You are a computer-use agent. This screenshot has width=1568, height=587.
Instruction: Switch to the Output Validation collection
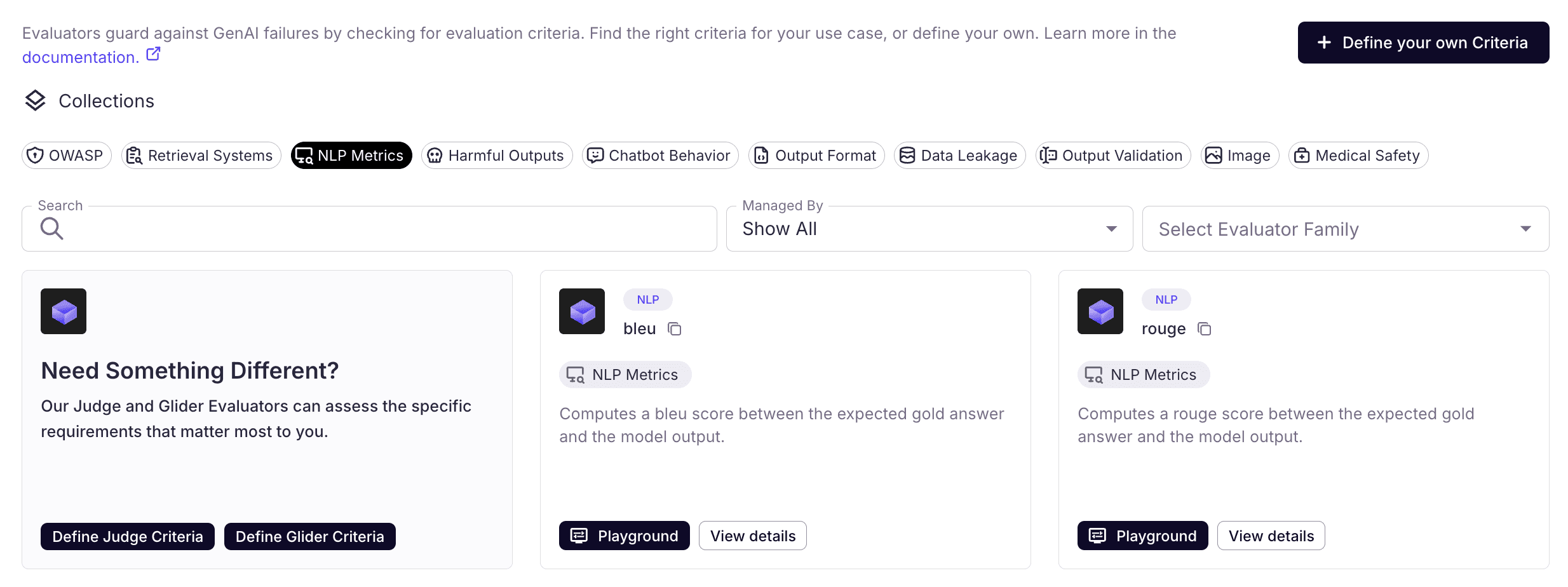[x=1112, y=156]
